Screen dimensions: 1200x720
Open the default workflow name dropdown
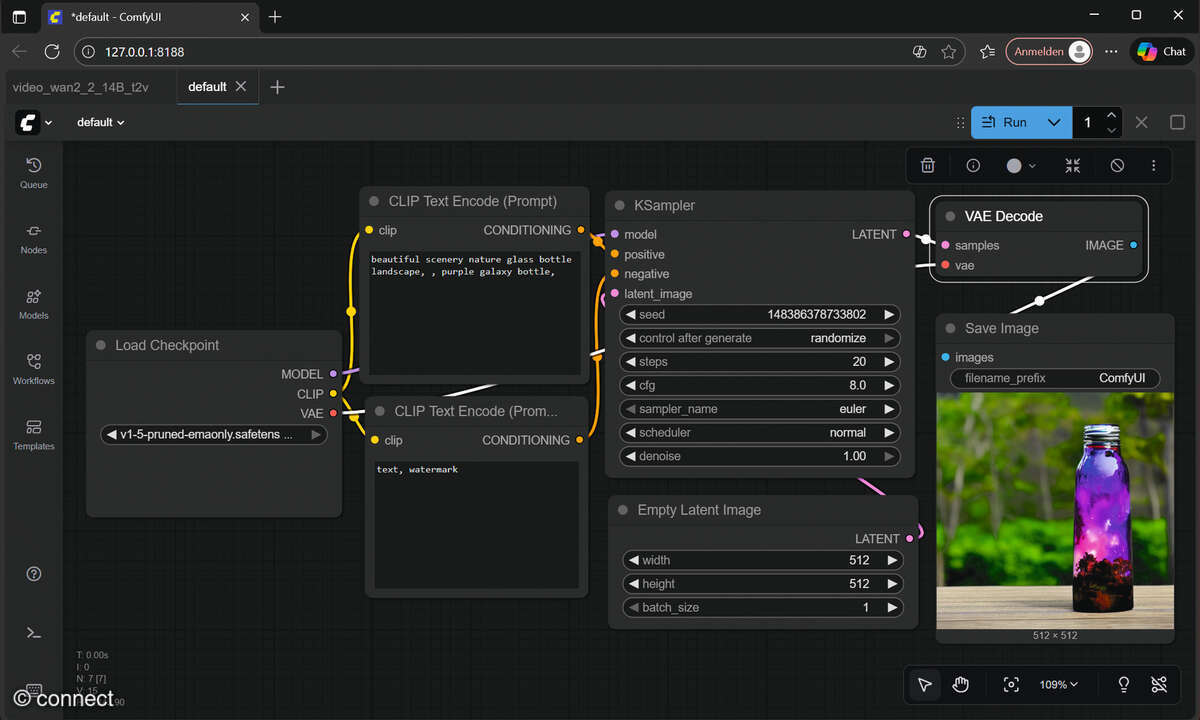[x=101, y=122]
